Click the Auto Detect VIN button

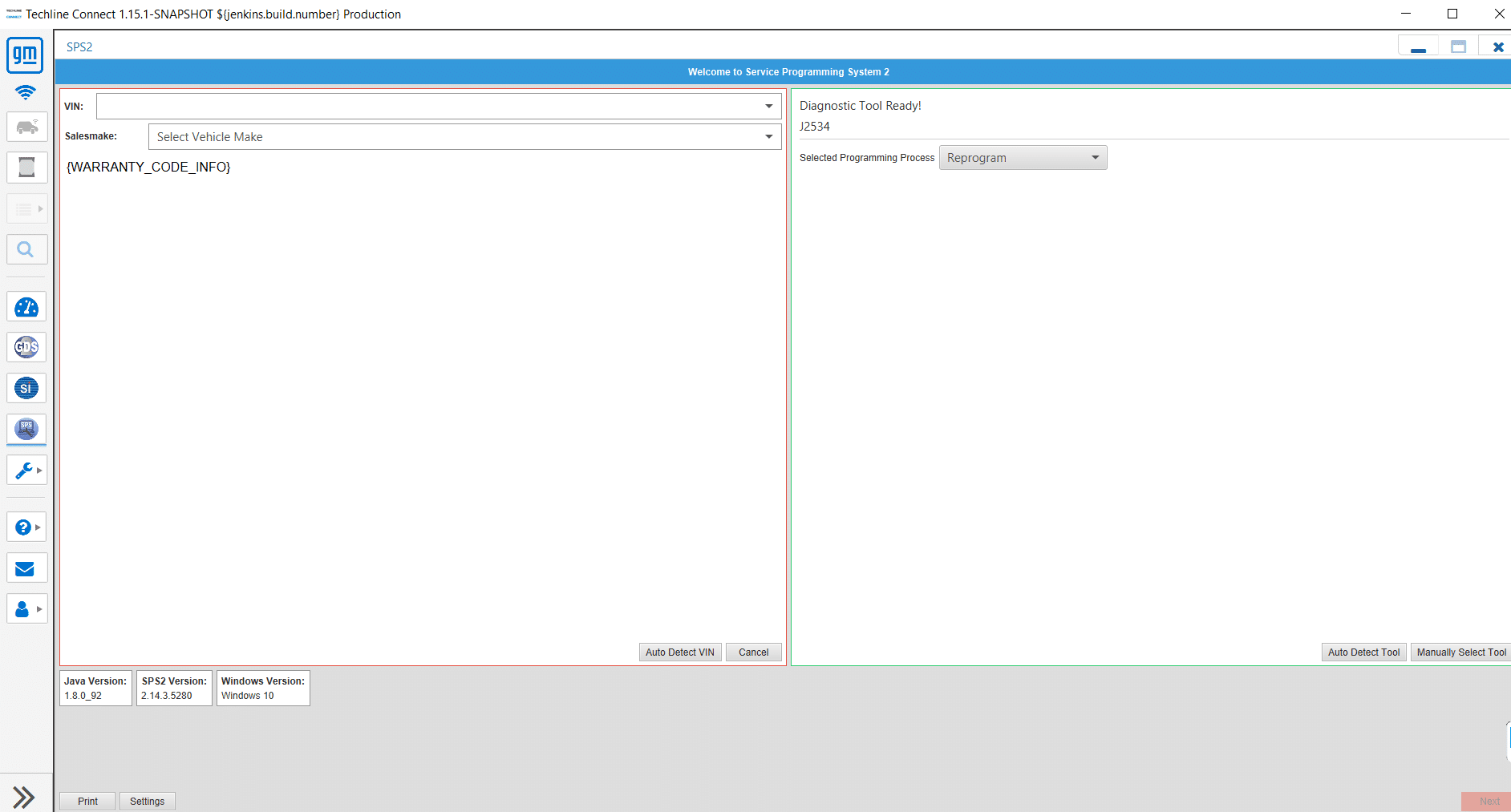pyautogui.click(x=680, y=652)
